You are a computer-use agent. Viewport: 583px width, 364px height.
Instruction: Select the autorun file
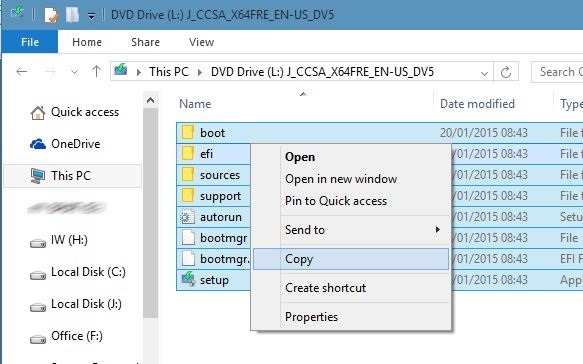221,217
